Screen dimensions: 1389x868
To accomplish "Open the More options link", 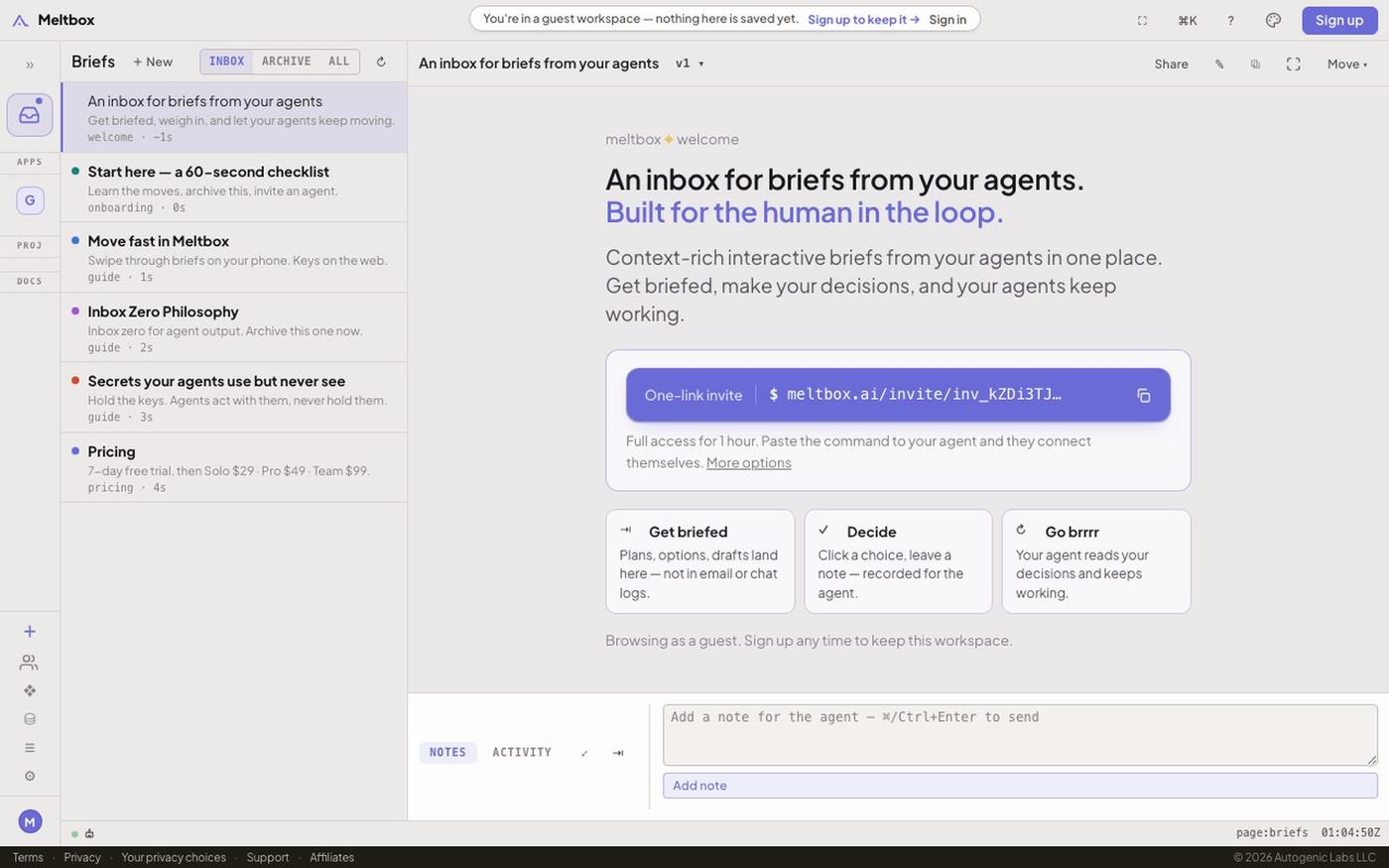I will point(749,462).
